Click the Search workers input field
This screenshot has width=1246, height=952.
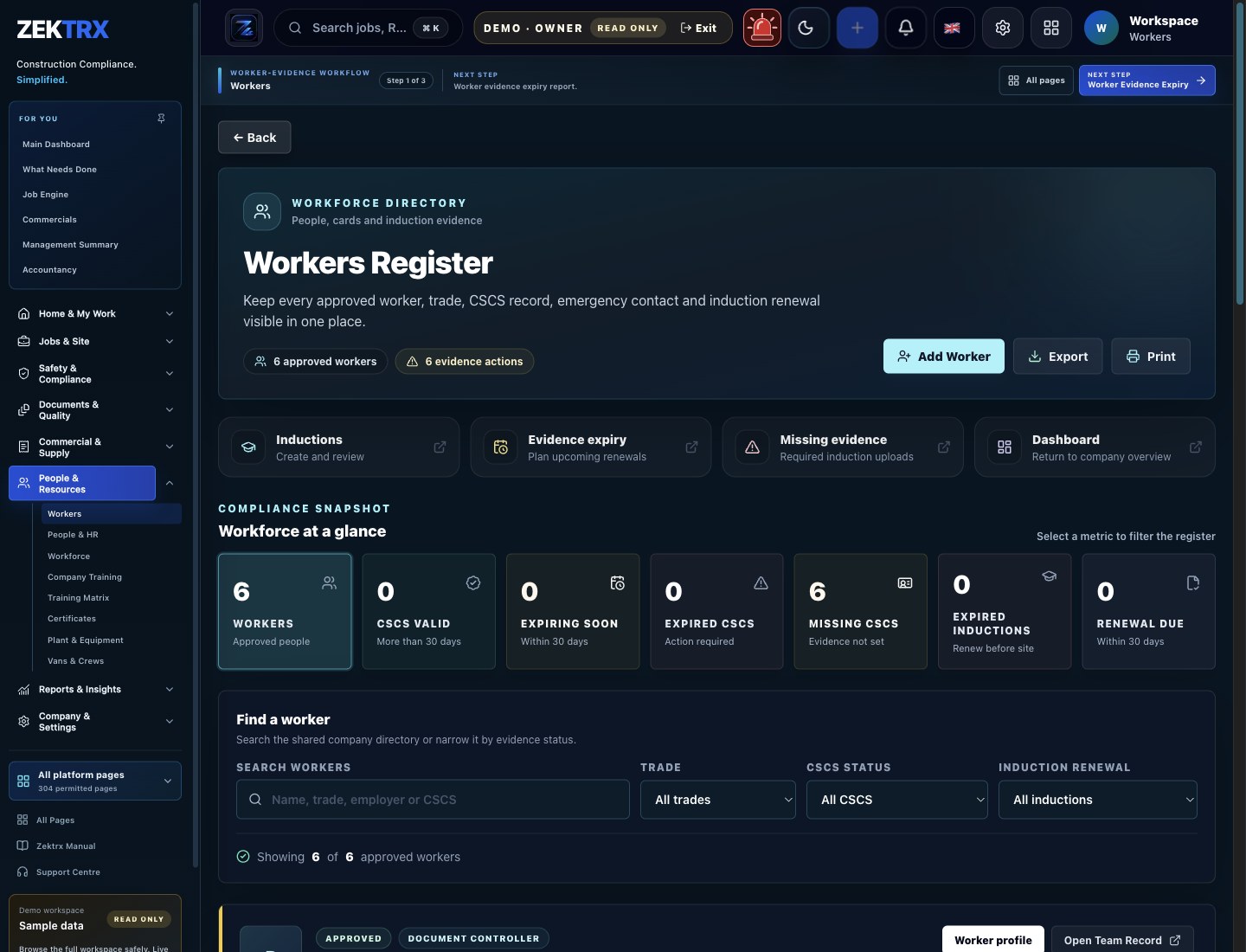pyautogui.click(x=433, y=800)
